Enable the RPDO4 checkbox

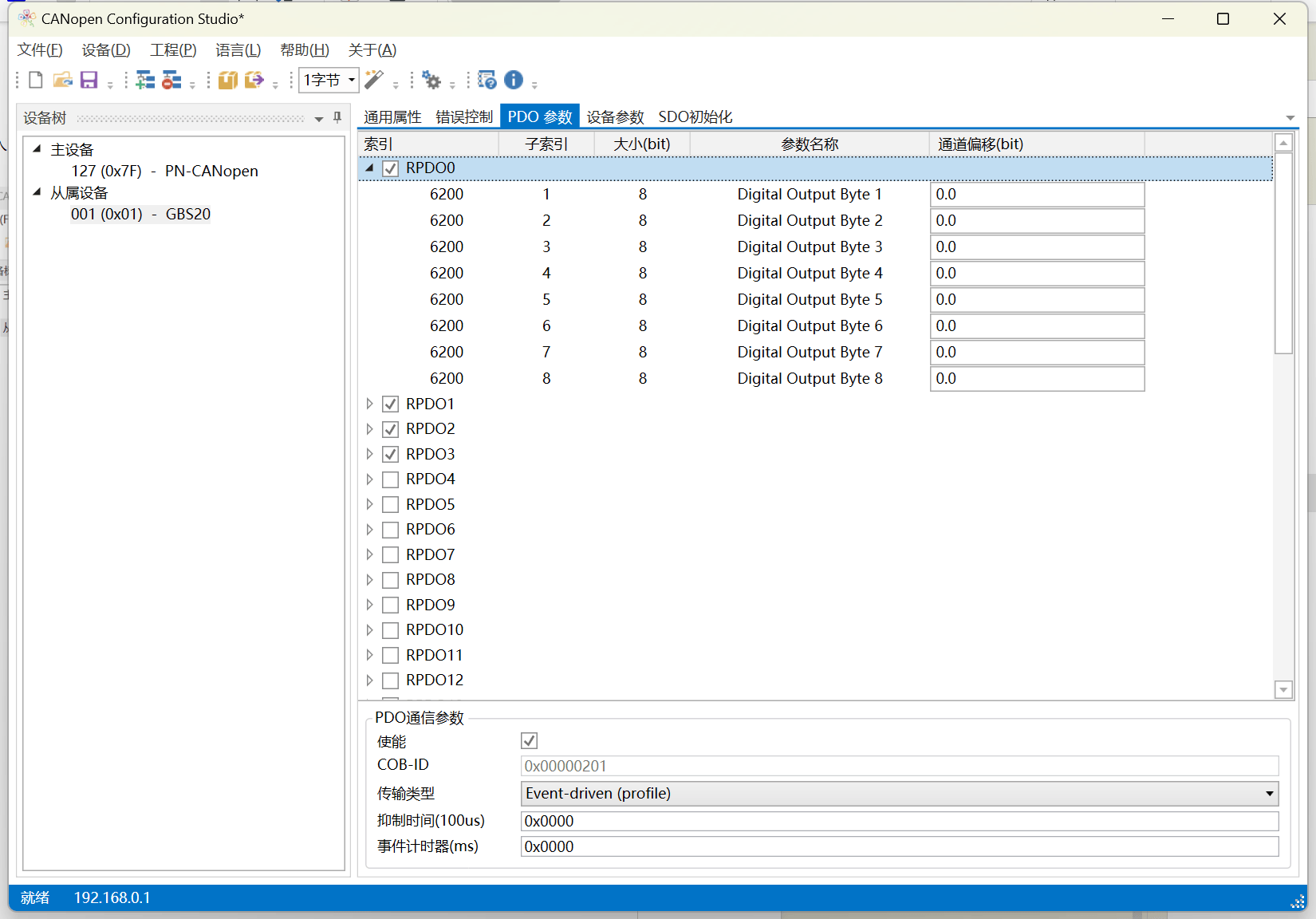(390, 479)
